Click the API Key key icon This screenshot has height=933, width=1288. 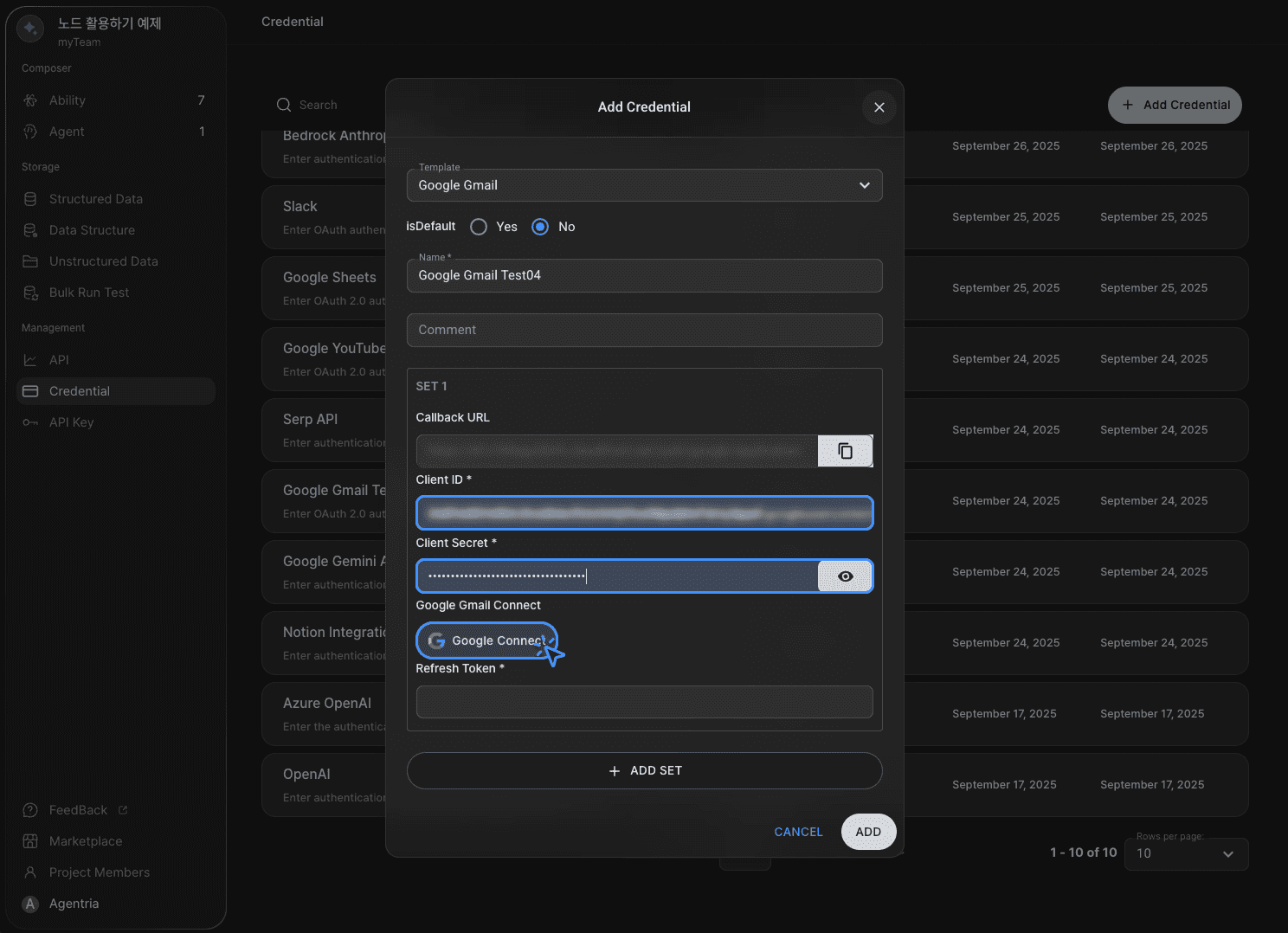click(30, 422)
